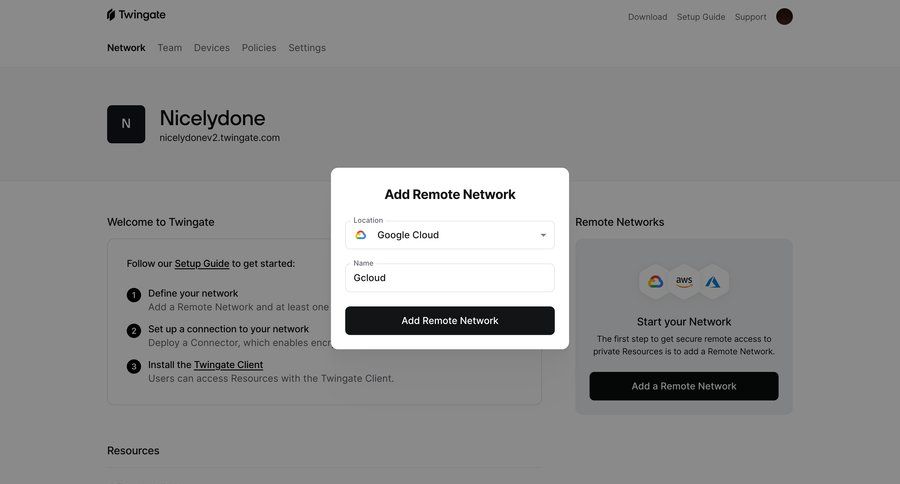This screenshot has height=484, width=900.
Task: Click the Add Remote Network dialog title
Action: (450, 195)
